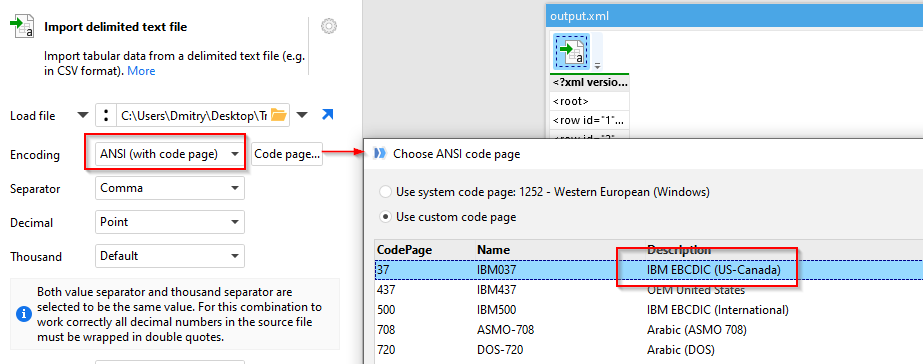923x364 pixels.
Task: Select the IBM037 code page row
Action: tap(649, 270)
